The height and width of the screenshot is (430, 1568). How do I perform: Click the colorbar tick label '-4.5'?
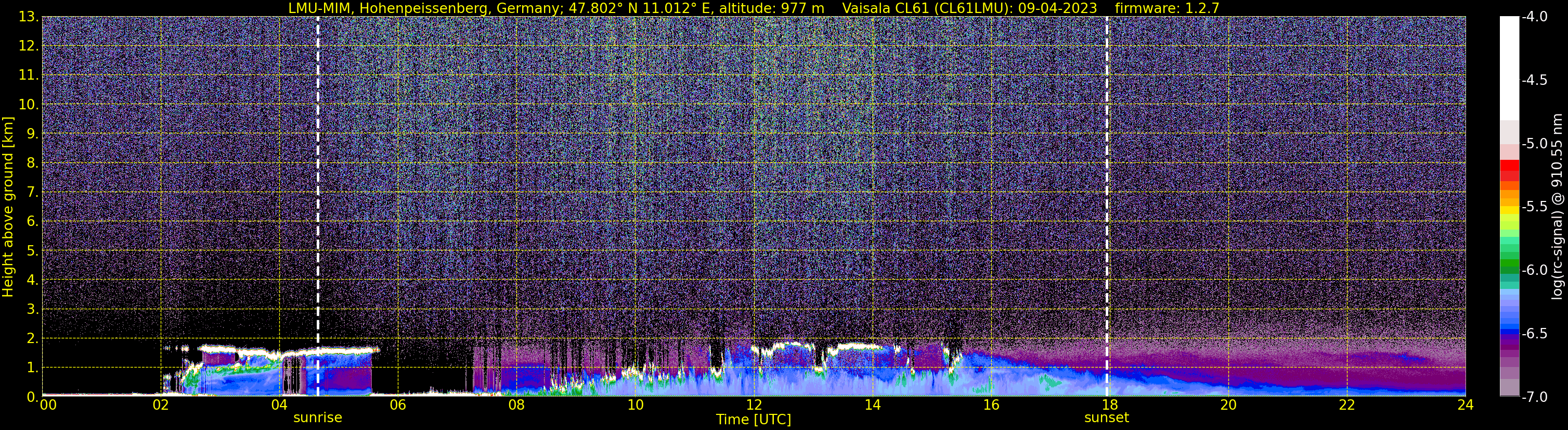1535,80
